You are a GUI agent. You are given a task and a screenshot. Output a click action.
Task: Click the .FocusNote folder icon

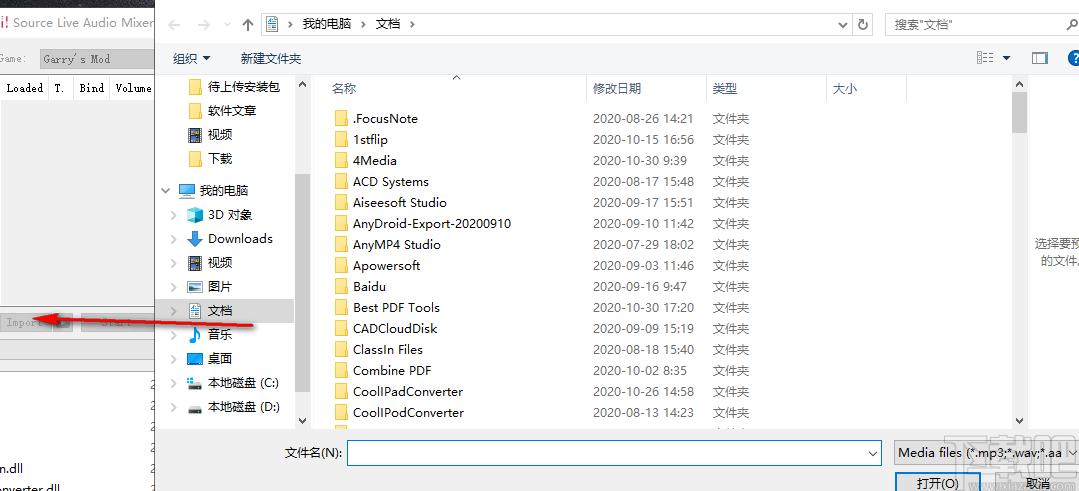341,118
